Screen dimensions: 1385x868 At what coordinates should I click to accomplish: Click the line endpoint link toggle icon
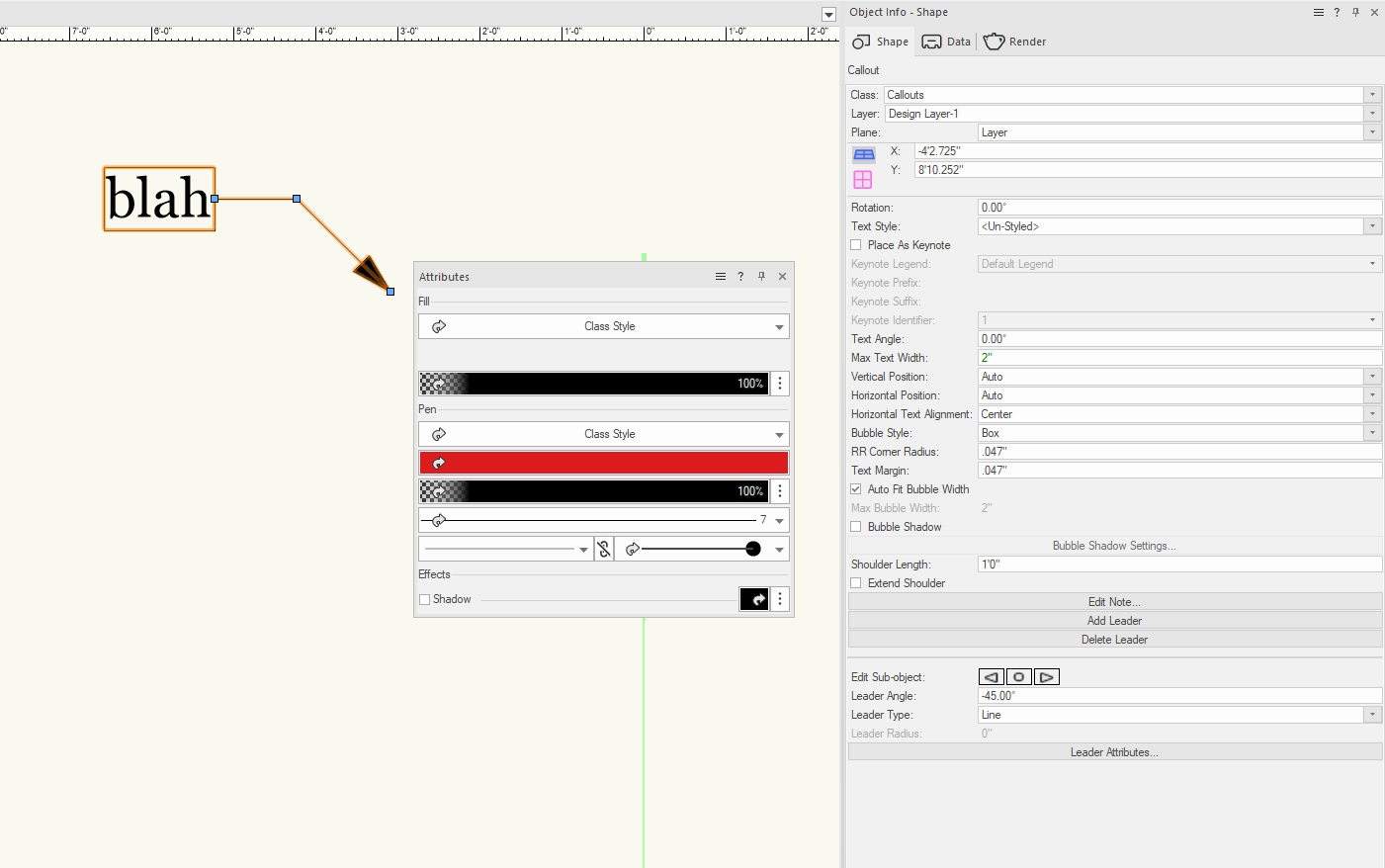pyautogui.click(x=604, y=550)
